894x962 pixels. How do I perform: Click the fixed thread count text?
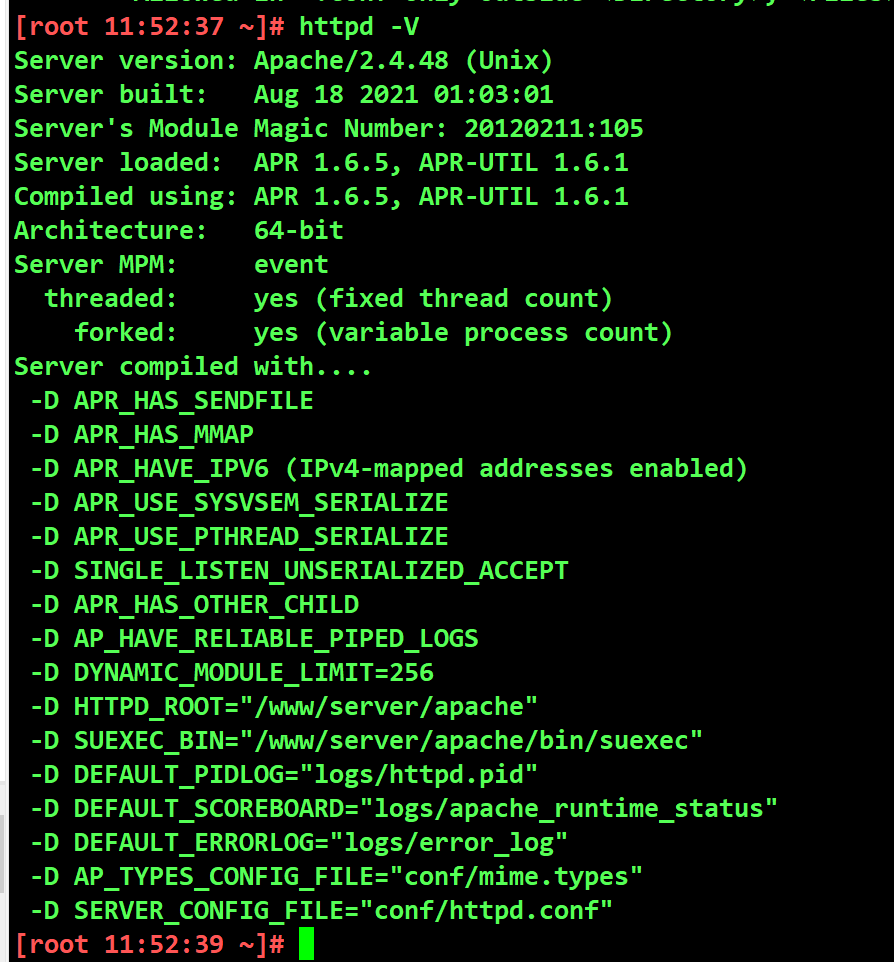tap(463, 299)
